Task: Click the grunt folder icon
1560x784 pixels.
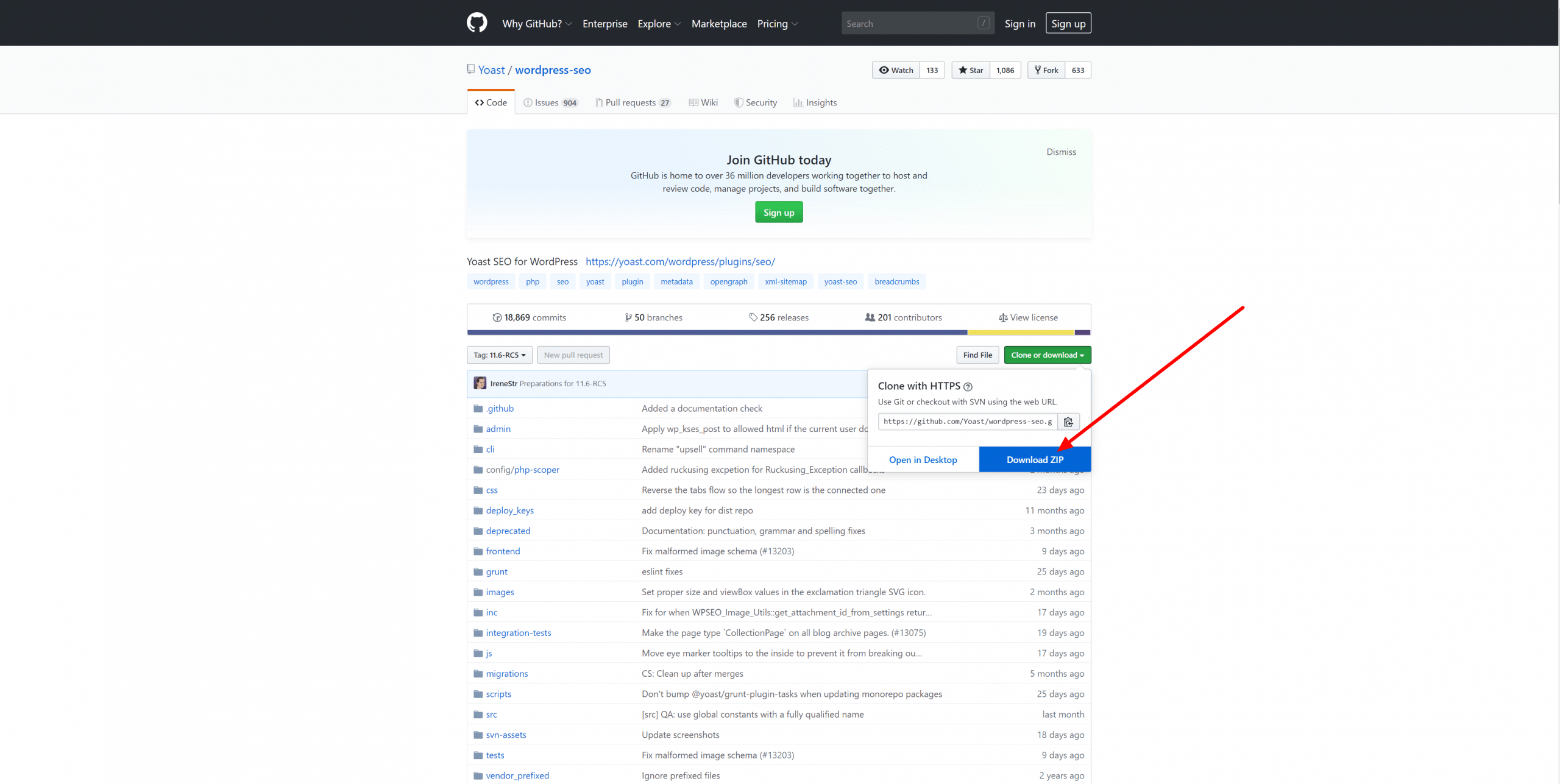Action: click(478, 572)
